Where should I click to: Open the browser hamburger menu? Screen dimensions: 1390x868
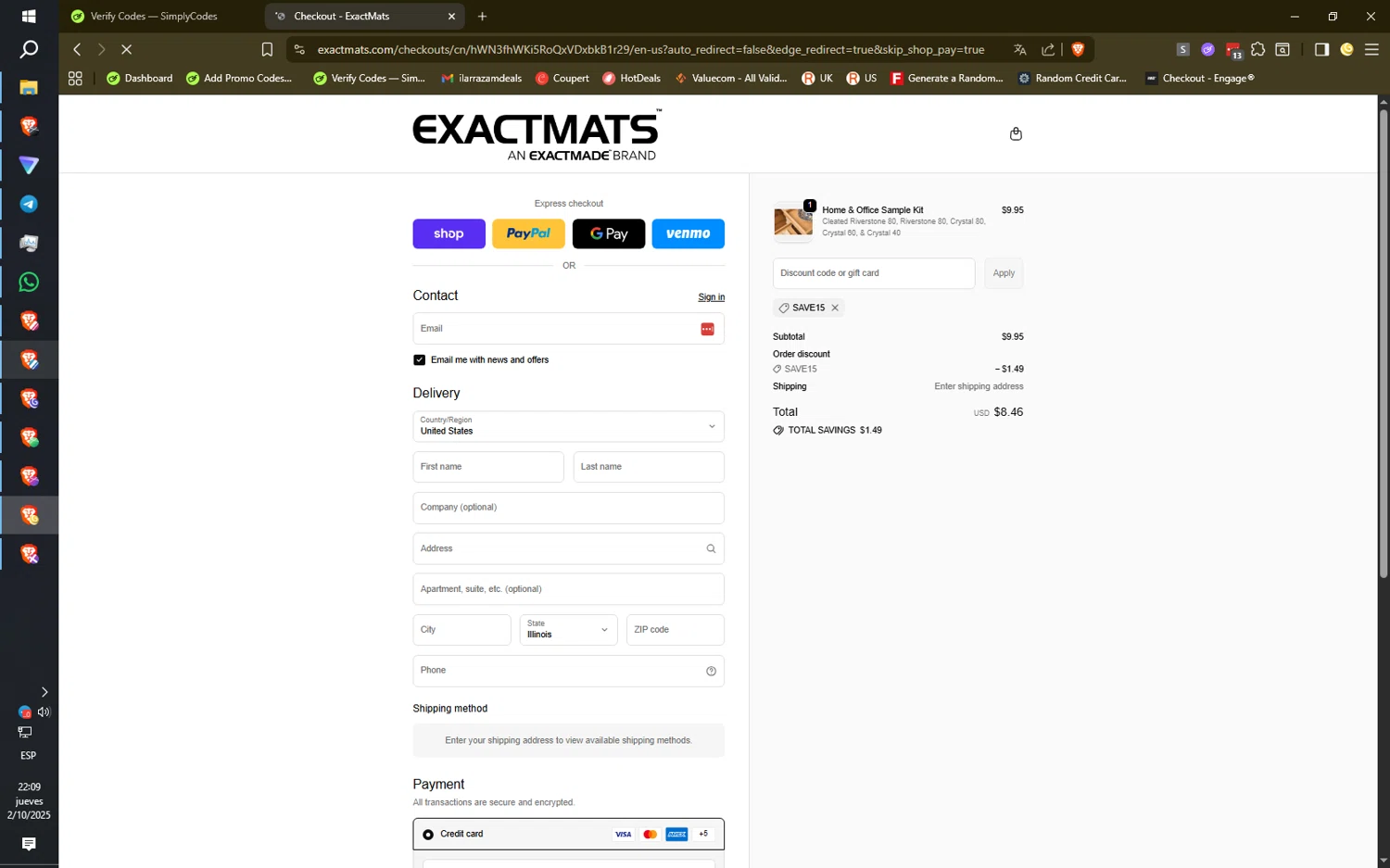pyautogui.click(x=1371, y=49)
